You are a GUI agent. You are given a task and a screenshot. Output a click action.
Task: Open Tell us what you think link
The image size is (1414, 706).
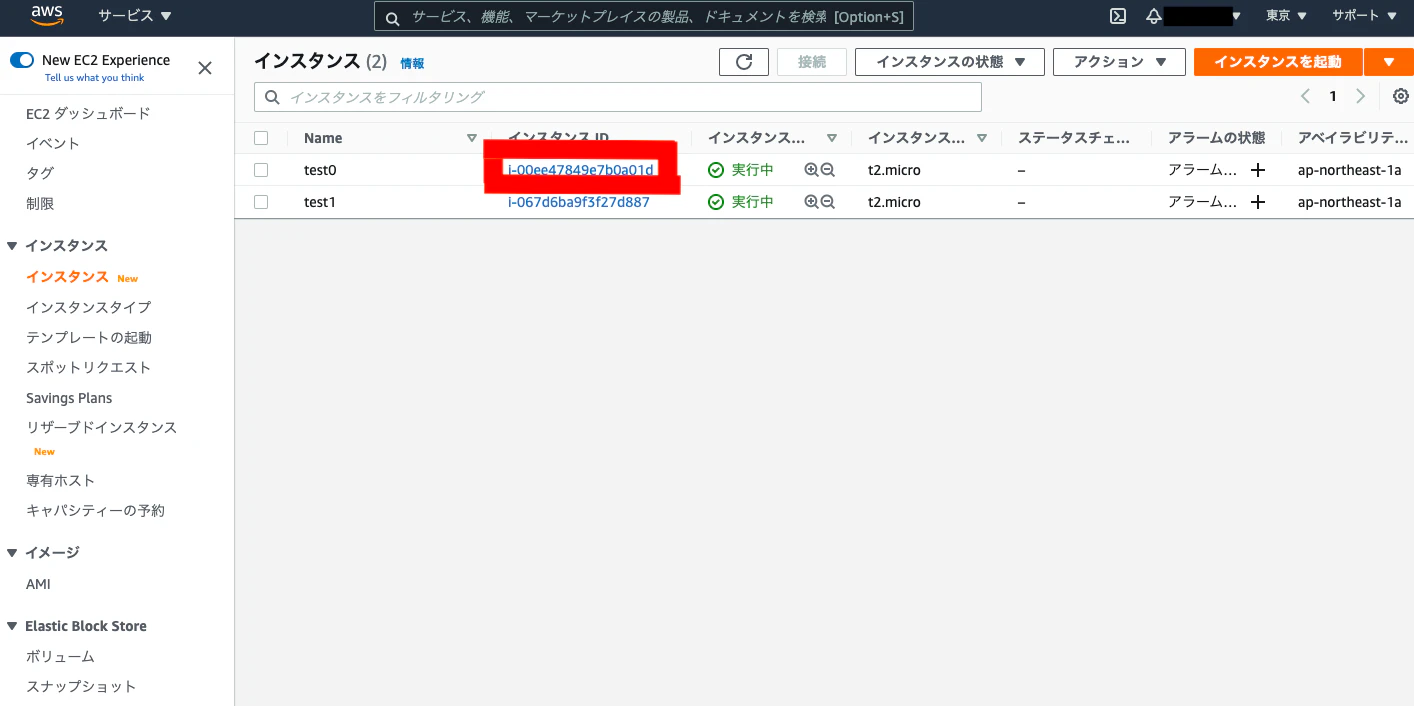[x=94, y=77]
